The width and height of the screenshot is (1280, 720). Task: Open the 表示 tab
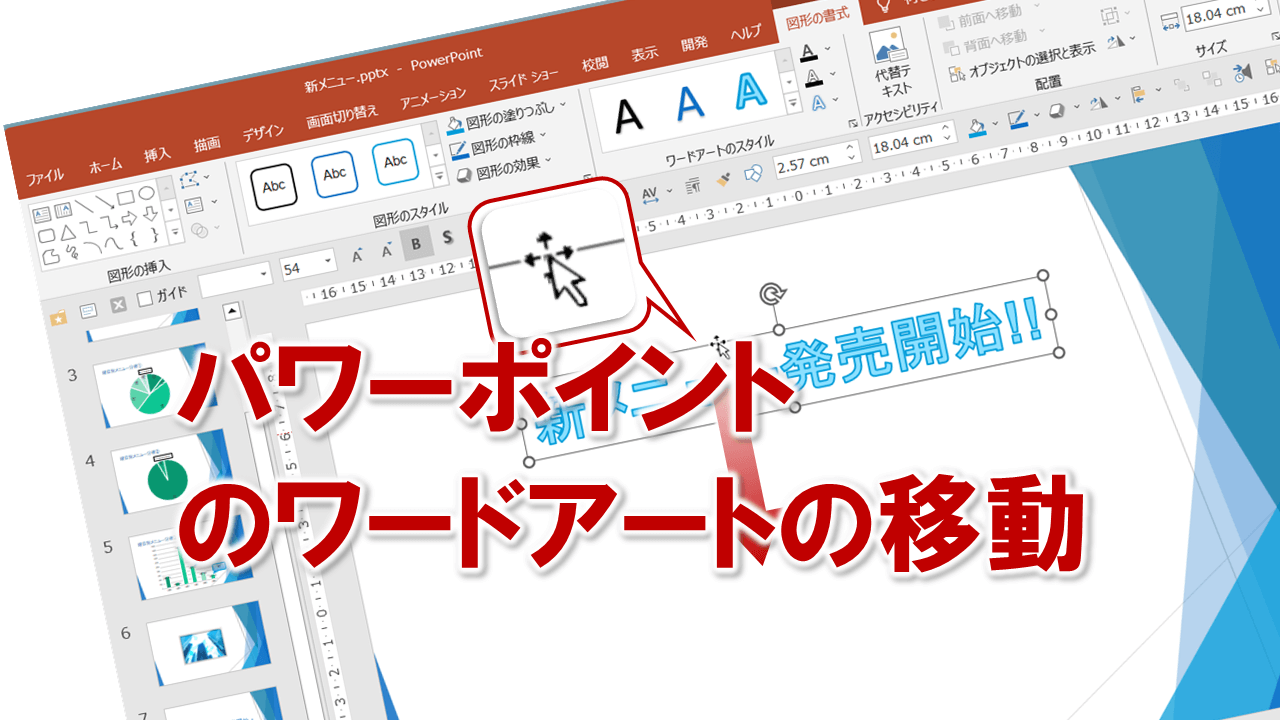pyautogui.click(x=645, y=54)
